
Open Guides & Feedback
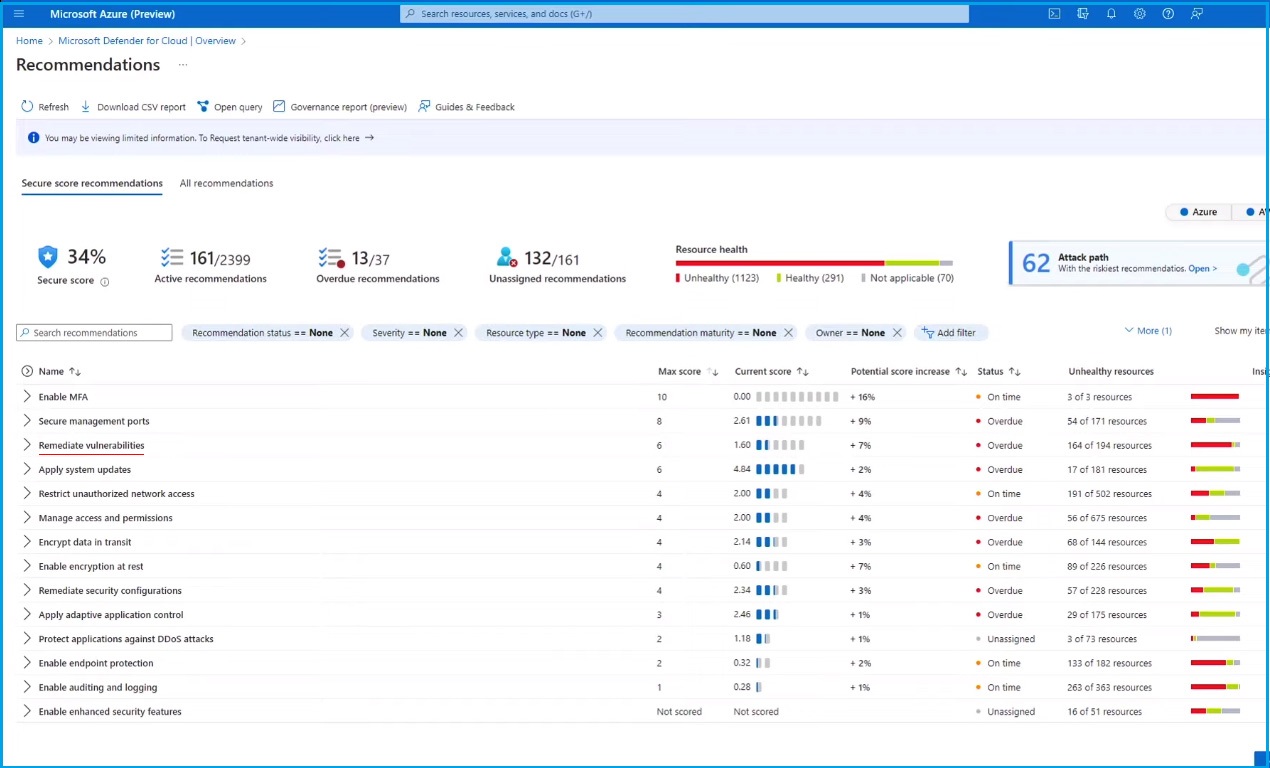coord(467,107)
